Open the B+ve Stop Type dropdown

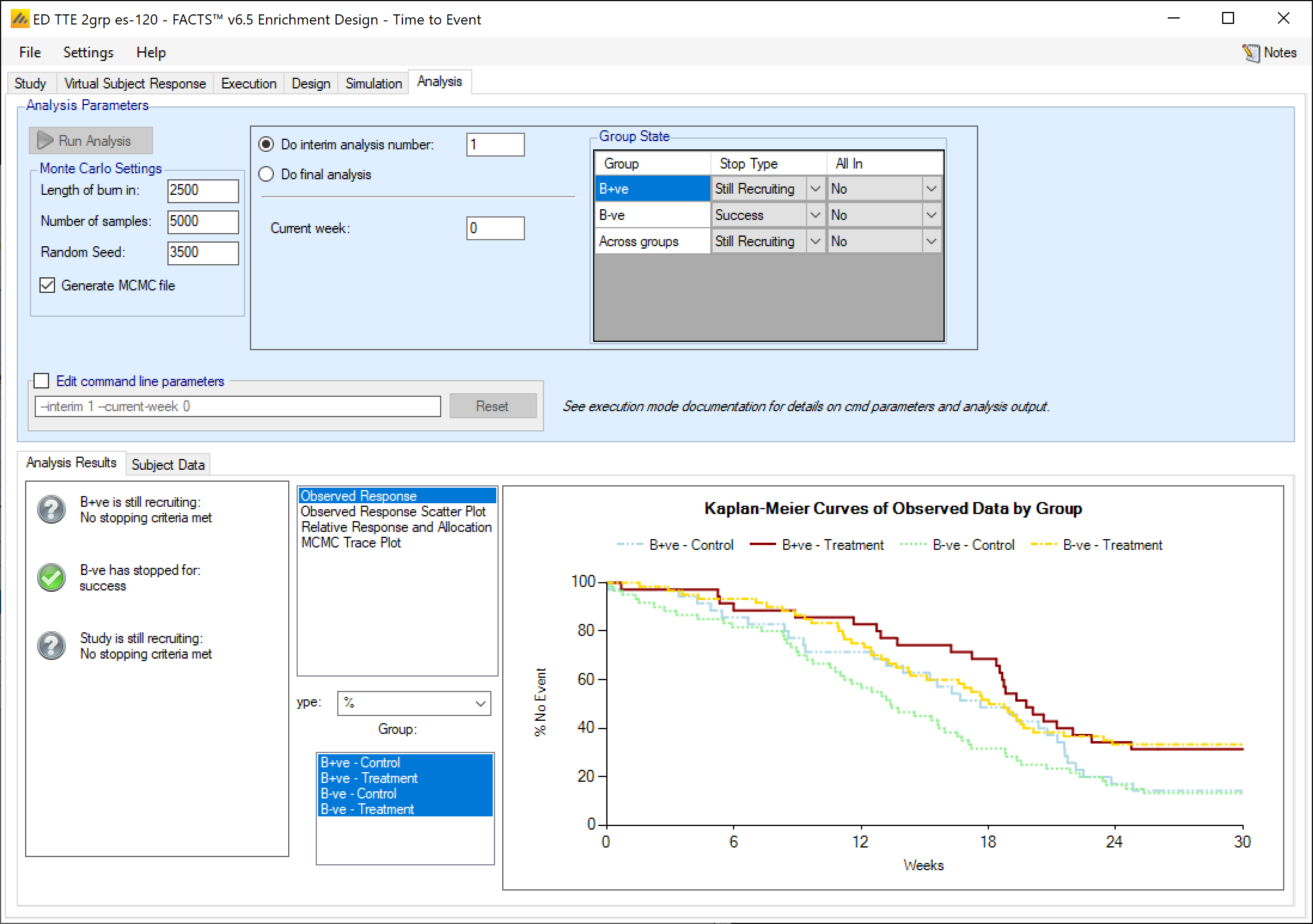click(815, 189)
